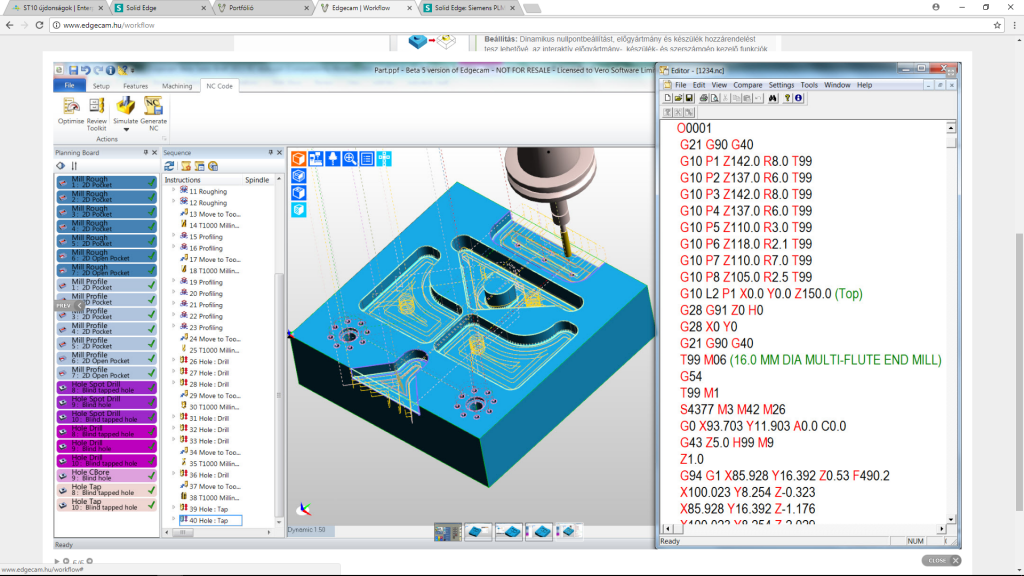
Task: Expand the 26 Hole : Drill instruction
Action: (x=174, y=360)
